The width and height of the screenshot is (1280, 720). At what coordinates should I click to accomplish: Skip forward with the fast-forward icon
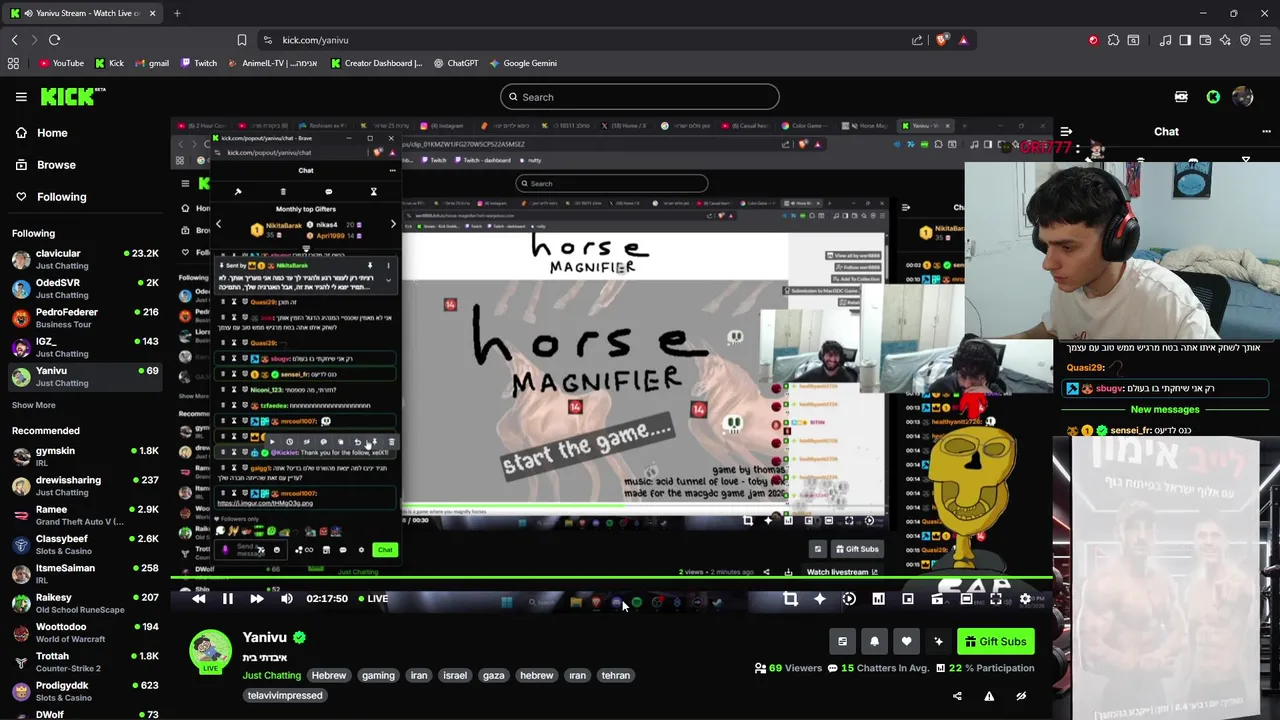(256, 599)
